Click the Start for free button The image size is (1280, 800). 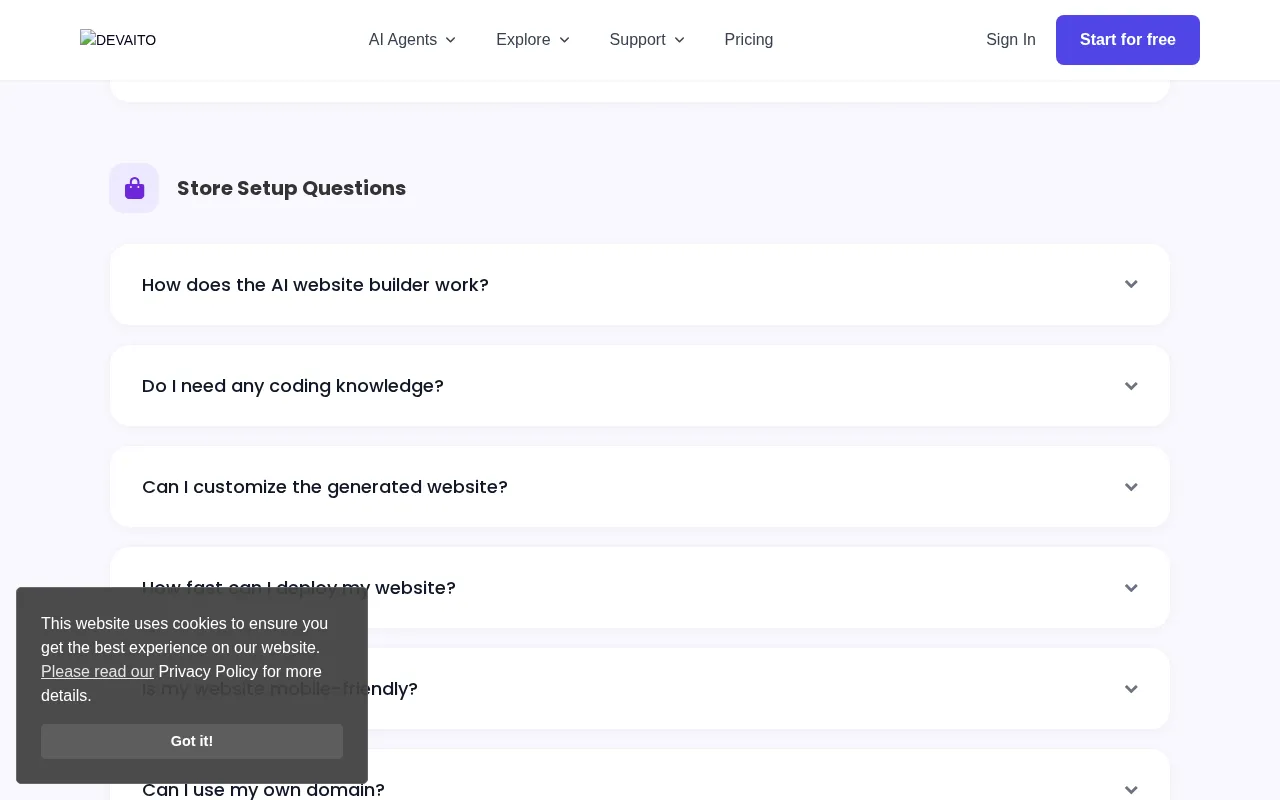(x=1128, y=40)
